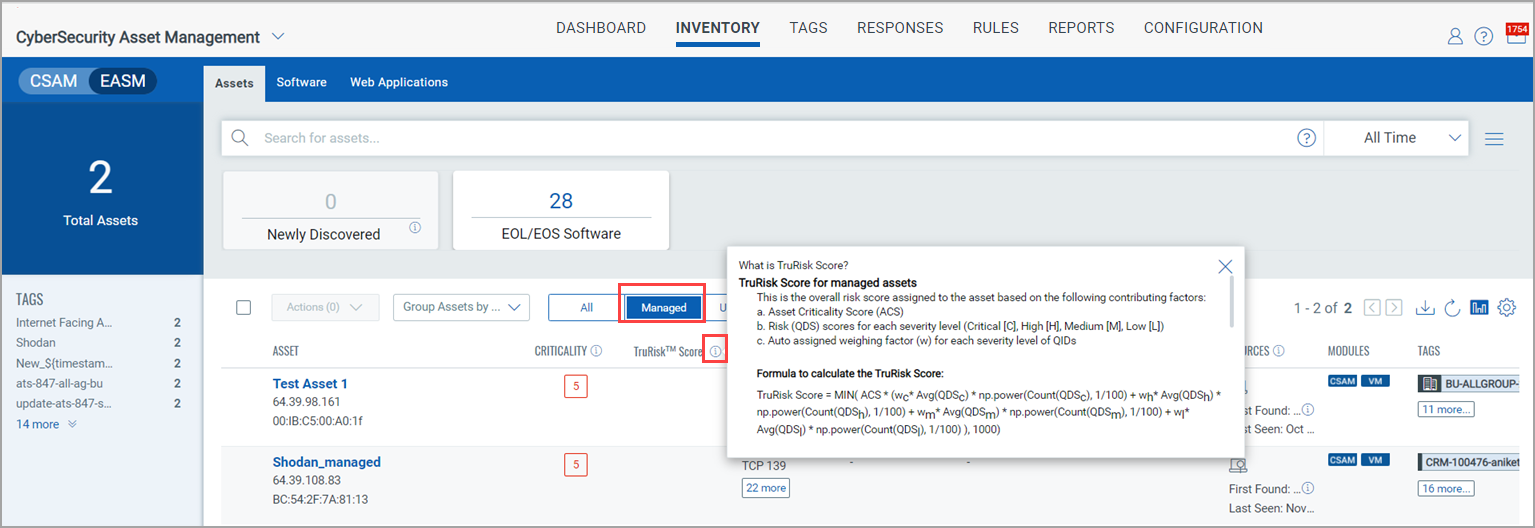Viewport: 1535px width, 528px height.
Task: Tick the select-all assets checkbox
Action: [243, 307]
